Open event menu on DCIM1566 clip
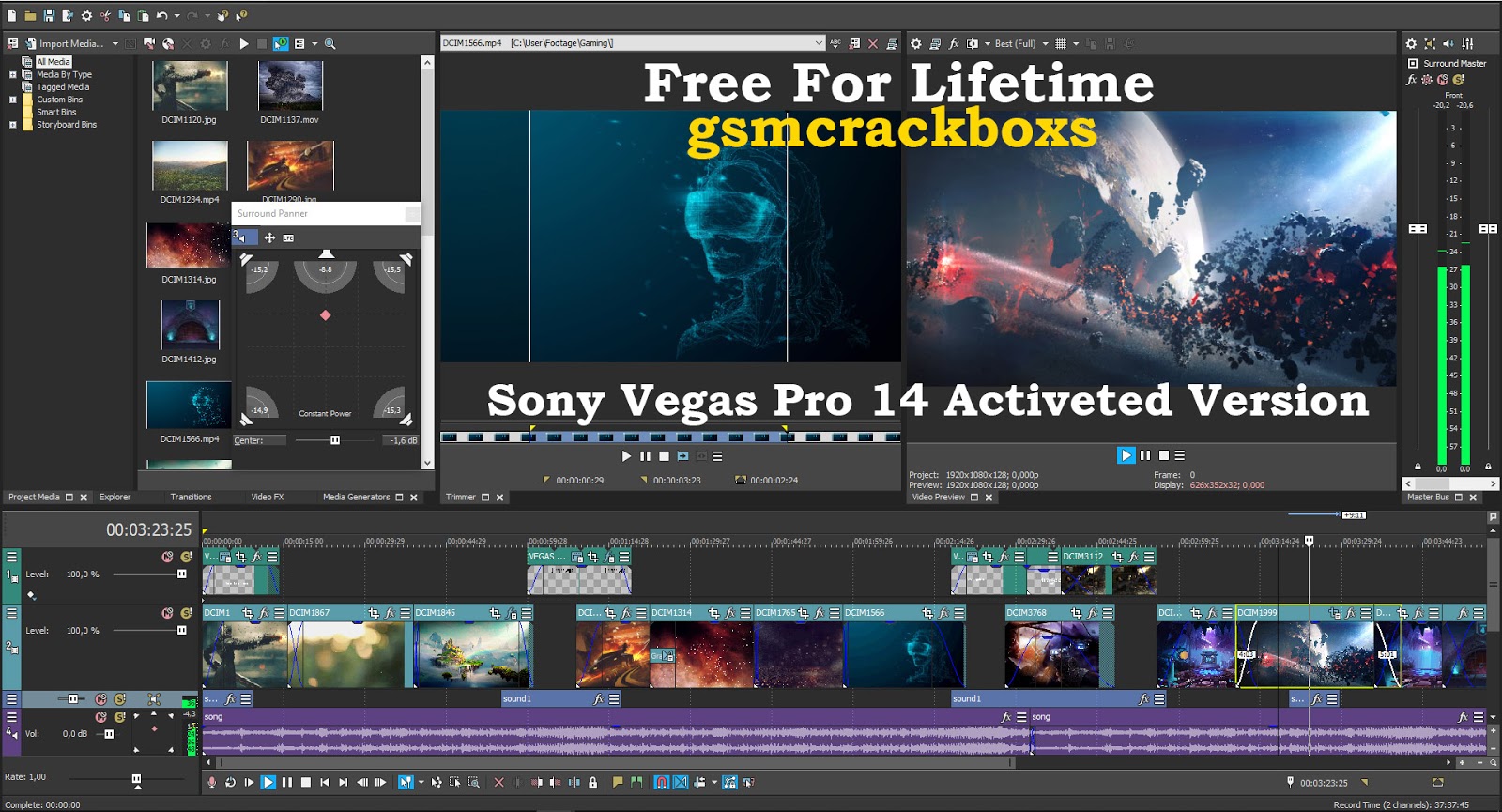The width and height of the screenshot is (1502, 812). (959, 613)
